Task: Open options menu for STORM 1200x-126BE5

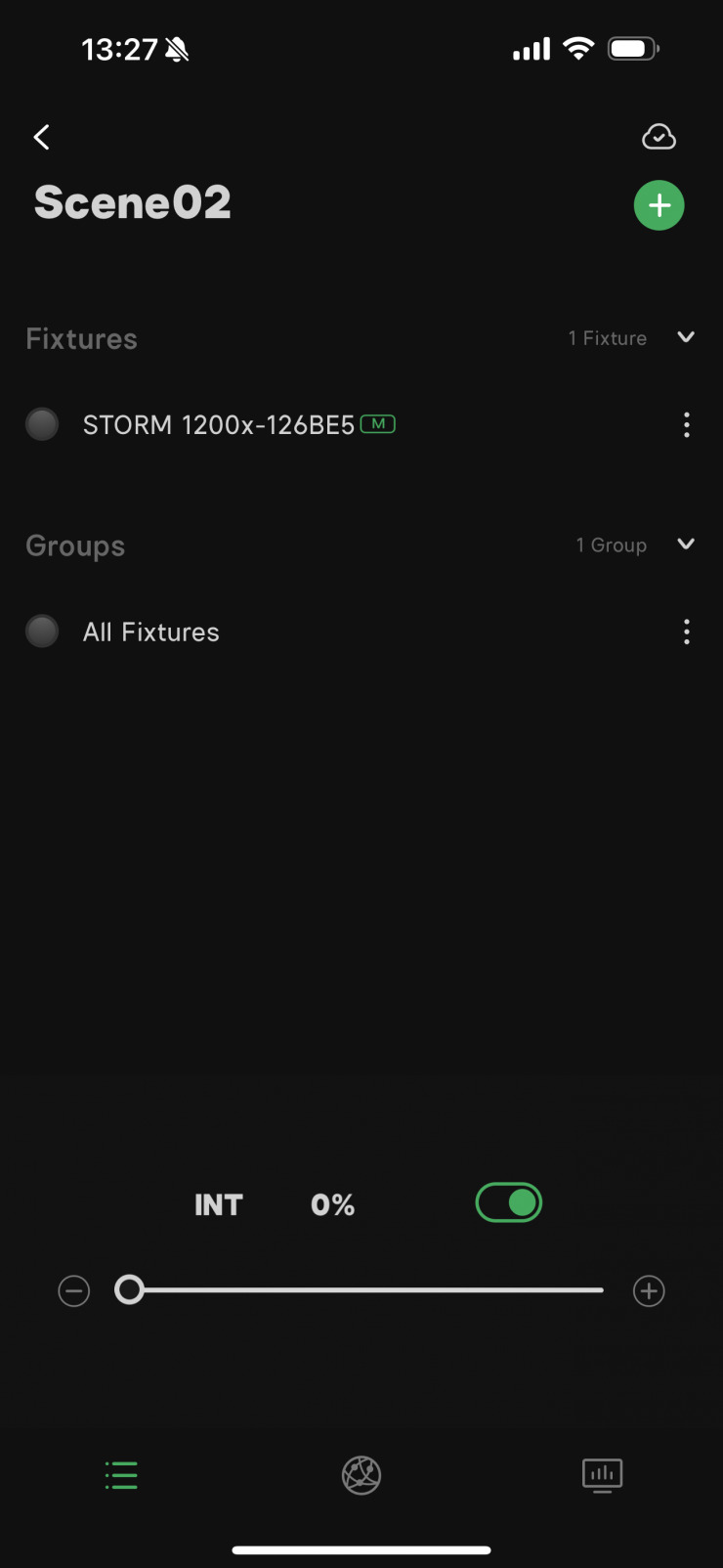Action: point(687,425)
